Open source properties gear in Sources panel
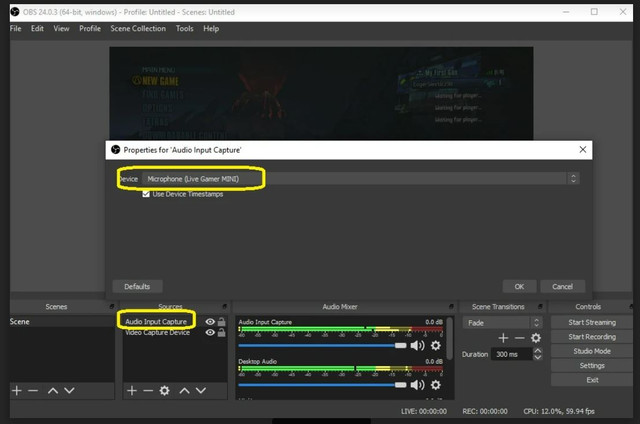This screenshot has height=424, width=640. (x=165, y=390)
